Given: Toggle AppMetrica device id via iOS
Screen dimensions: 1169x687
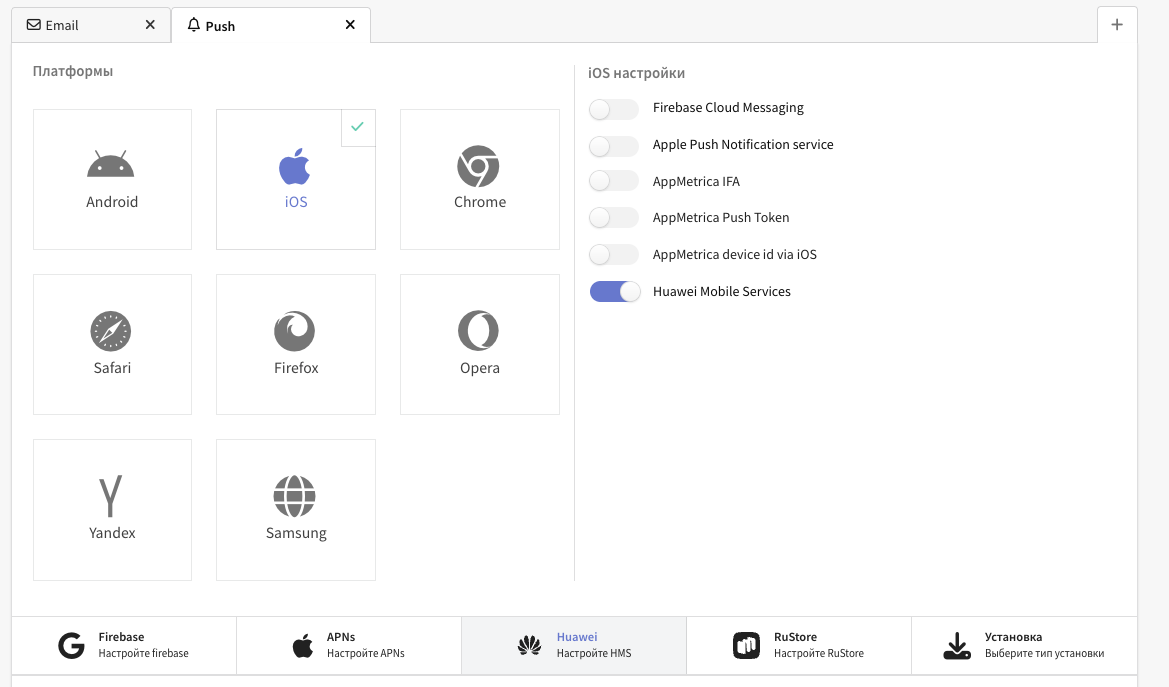Looking at the screenshot, I should tap(614, 255).
